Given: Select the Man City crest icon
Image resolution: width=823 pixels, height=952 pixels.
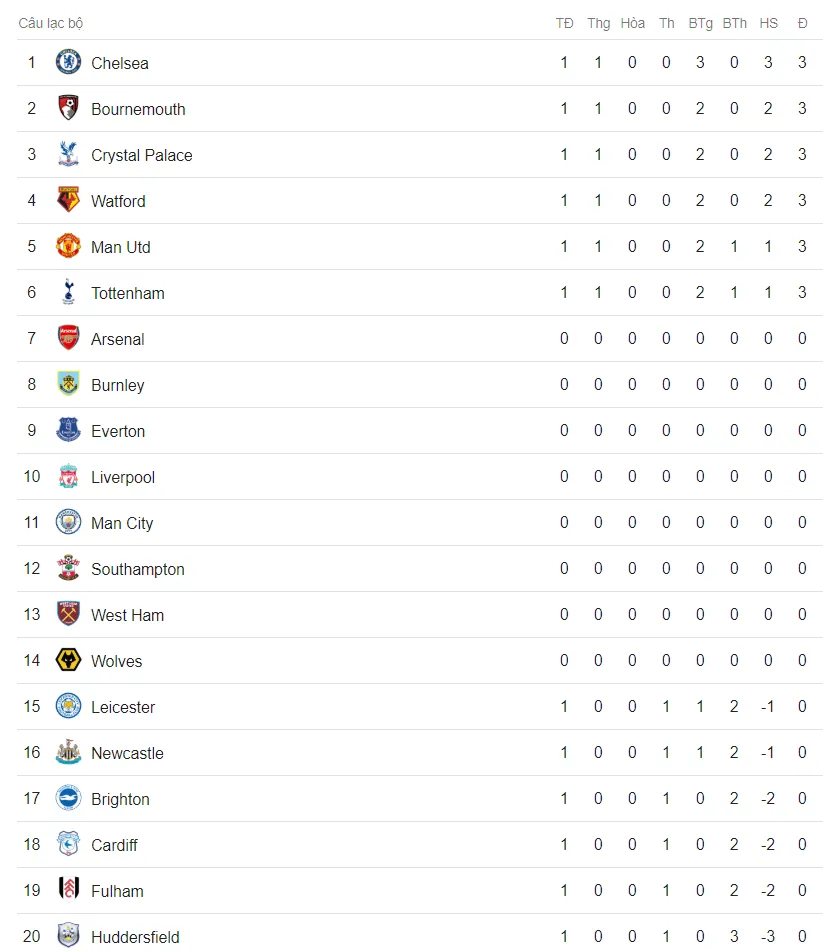Looking at the screenshot, I should pyautogui.click(x=69, y=522).
